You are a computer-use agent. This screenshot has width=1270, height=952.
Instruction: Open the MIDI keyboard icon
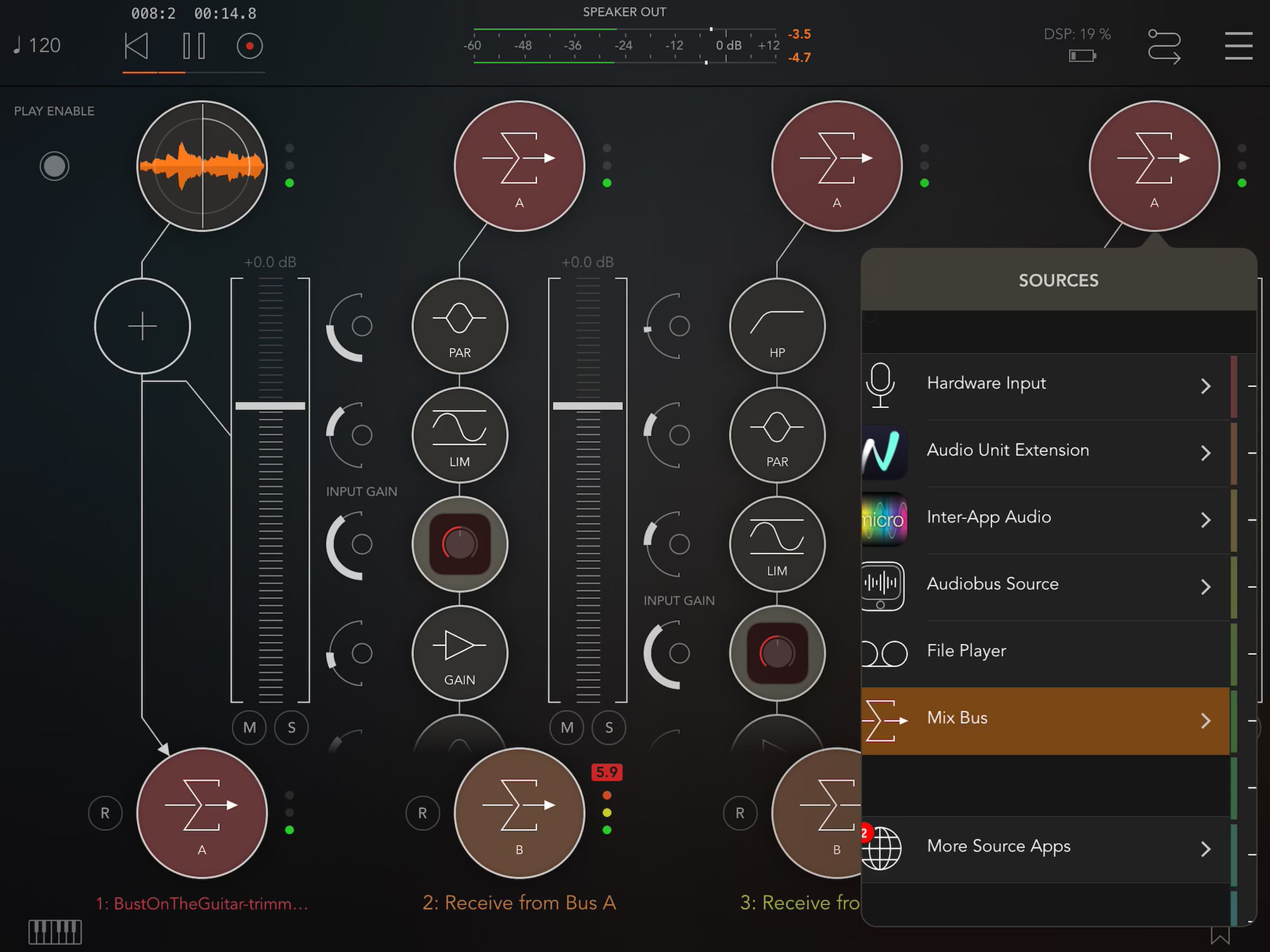pyautogui.click(x=55, y=931)
